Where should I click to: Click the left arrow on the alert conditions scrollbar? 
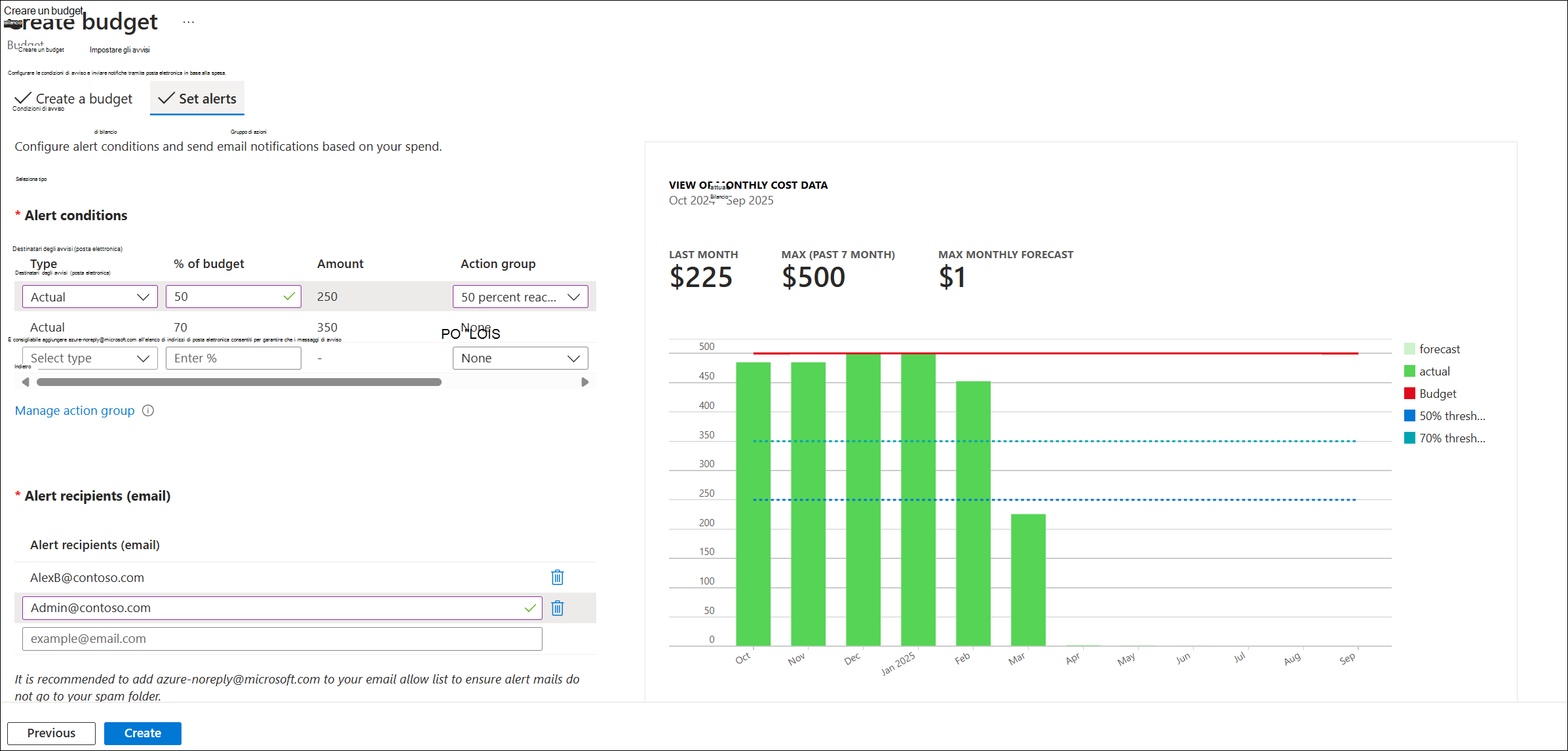click(26, 381)
